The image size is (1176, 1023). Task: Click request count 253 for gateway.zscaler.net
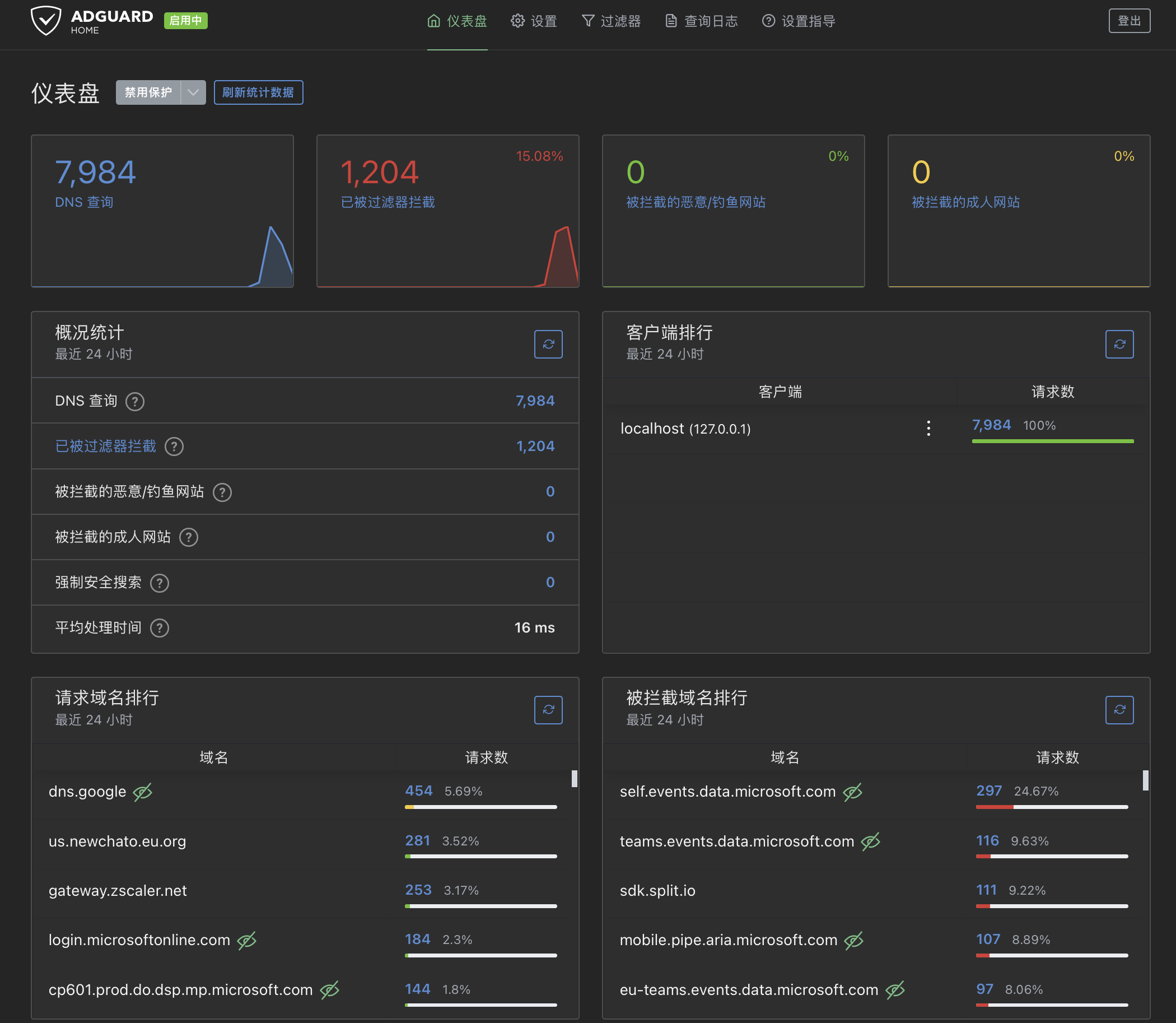coord(418,890)
